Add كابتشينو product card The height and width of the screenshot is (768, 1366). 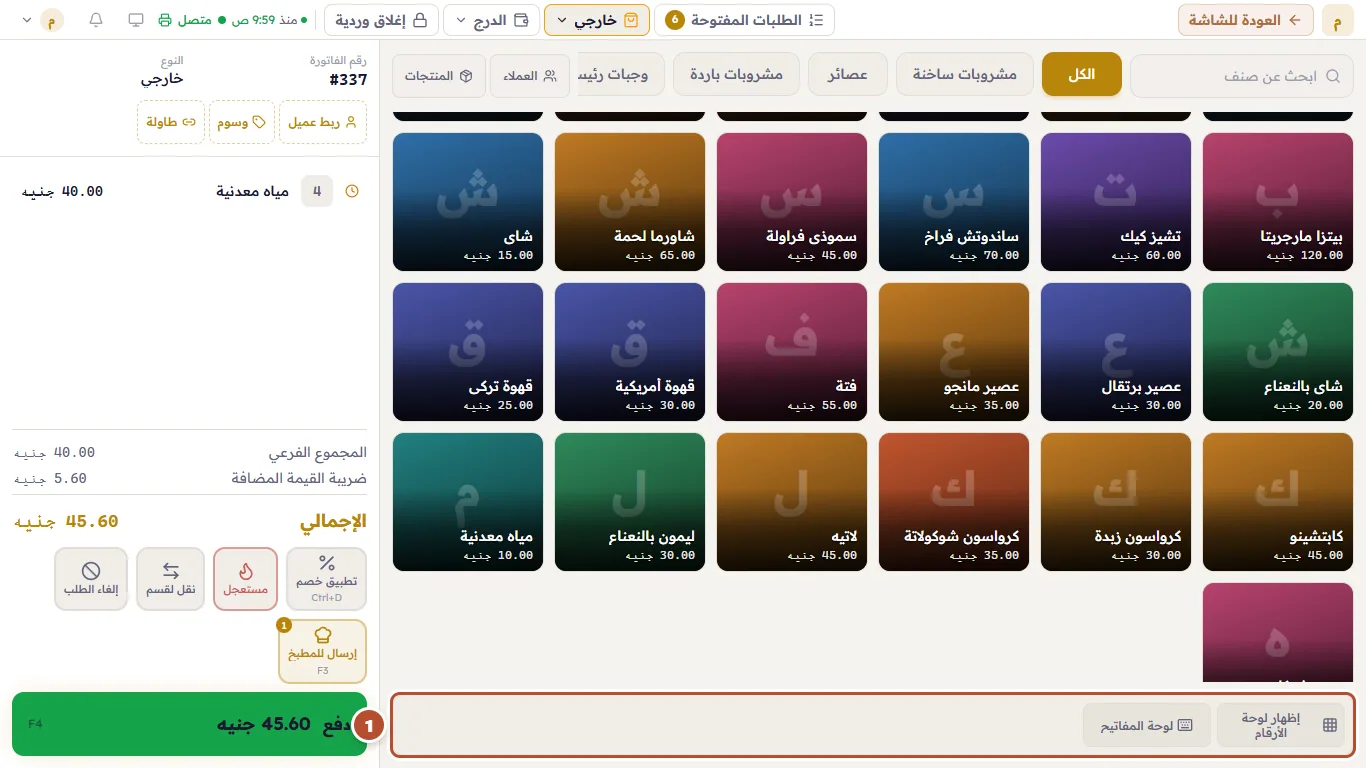(x=1278, y=502)
